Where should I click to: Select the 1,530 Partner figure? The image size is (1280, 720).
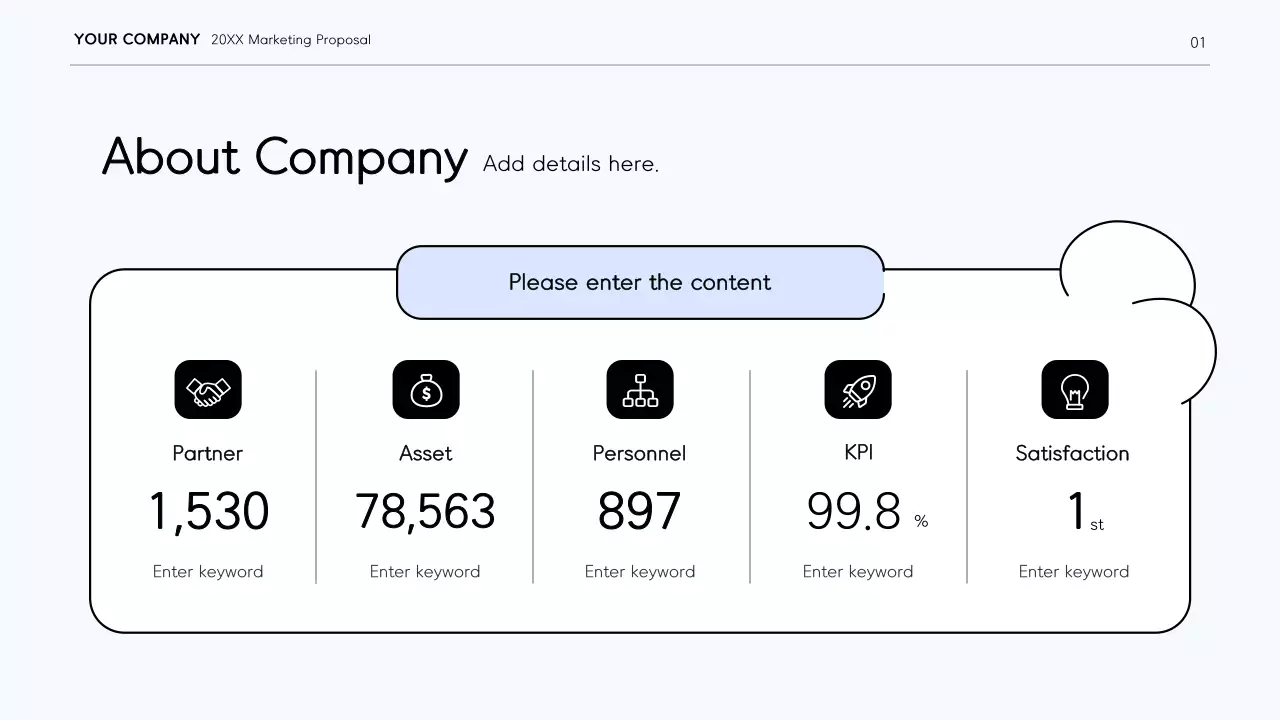pos(209,511)
